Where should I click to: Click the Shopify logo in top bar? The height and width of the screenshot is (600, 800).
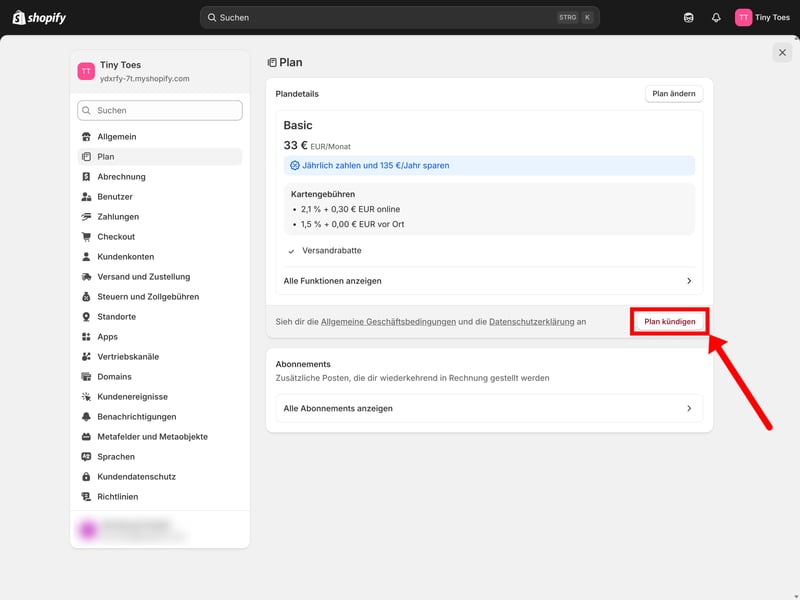(x=39, y=17)
